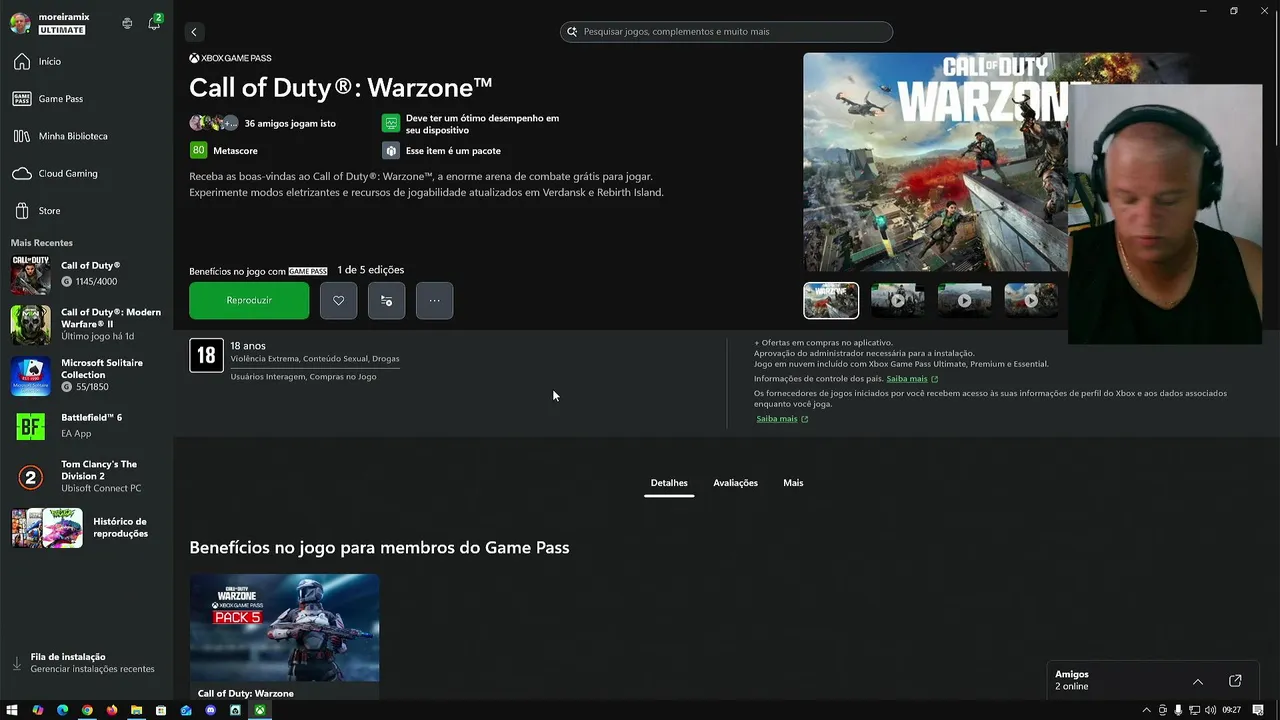Open Fila de instalação
Image resolution: width=1280 pixels, height=720 pixels.
(87, 662)
